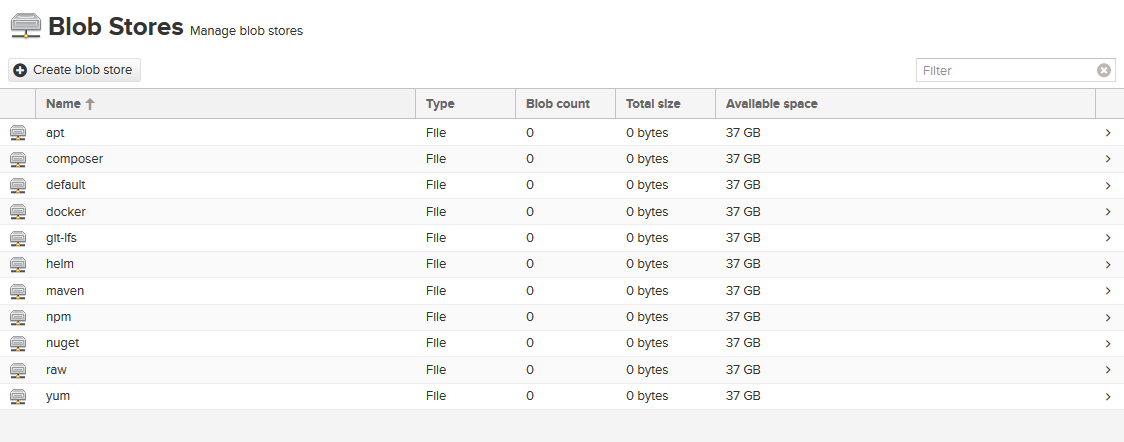Click the blob store icon beside helm
The image size is (1124, 442).
click(x=18, y=264)
